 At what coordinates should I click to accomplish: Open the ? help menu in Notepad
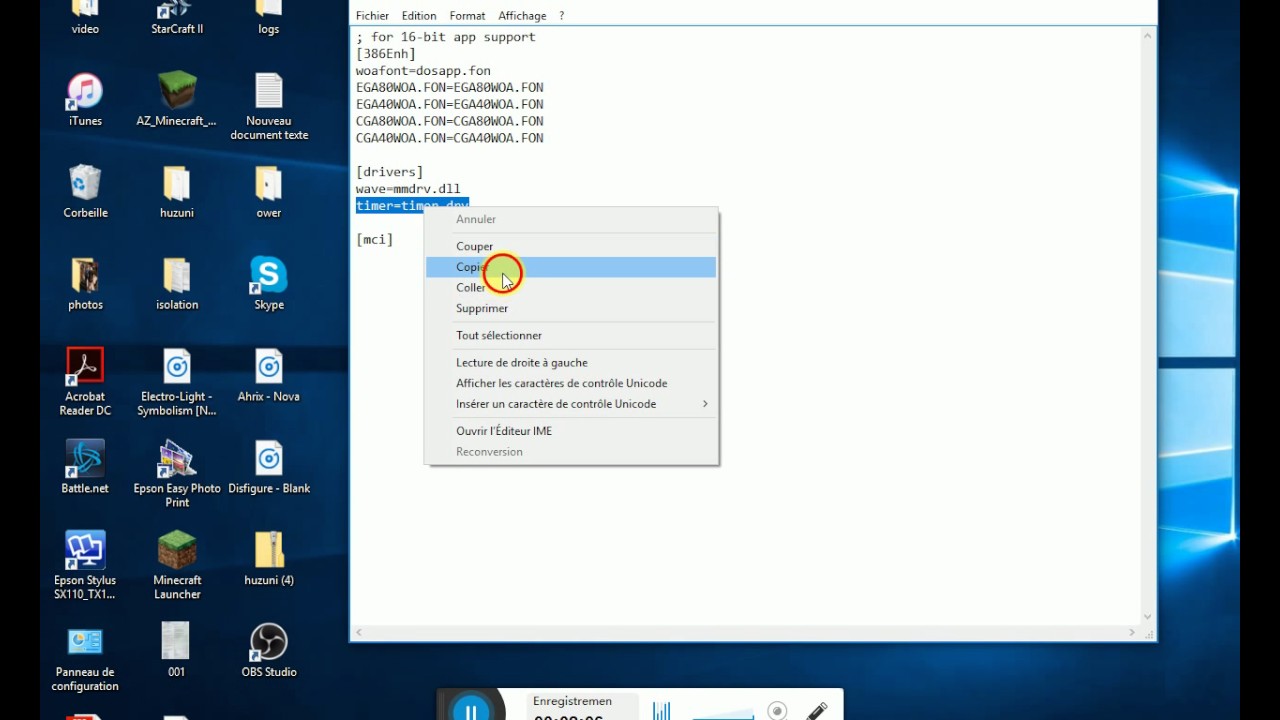(x=561, y=16)
